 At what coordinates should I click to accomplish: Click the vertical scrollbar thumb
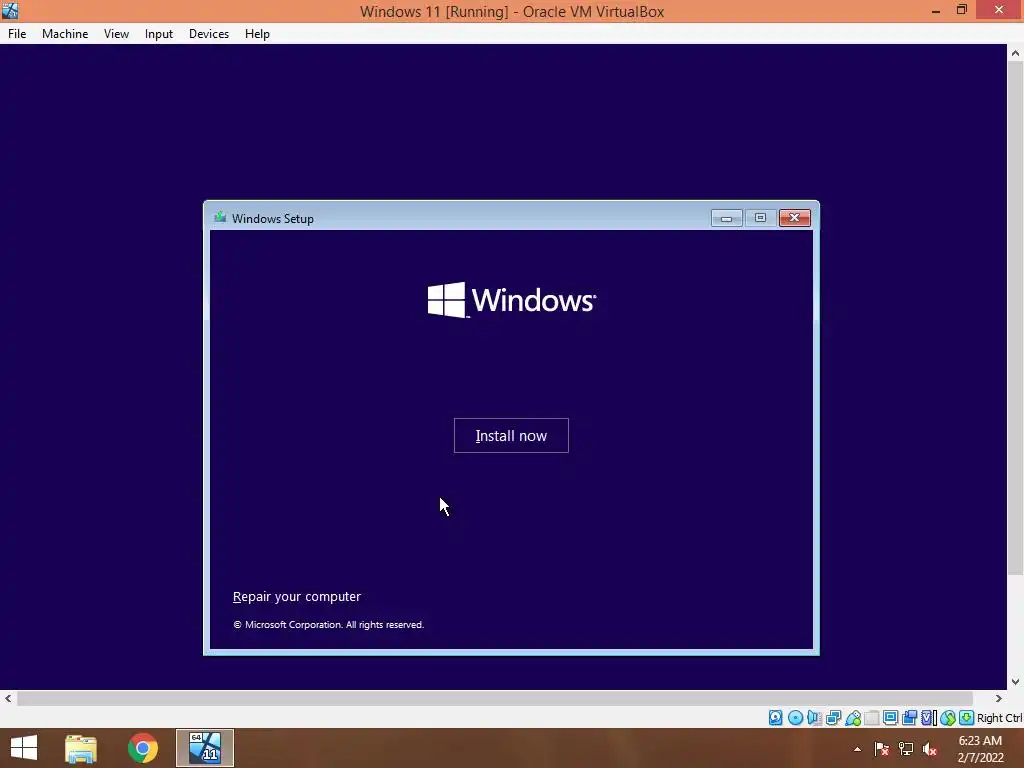tap(1015, 319)
